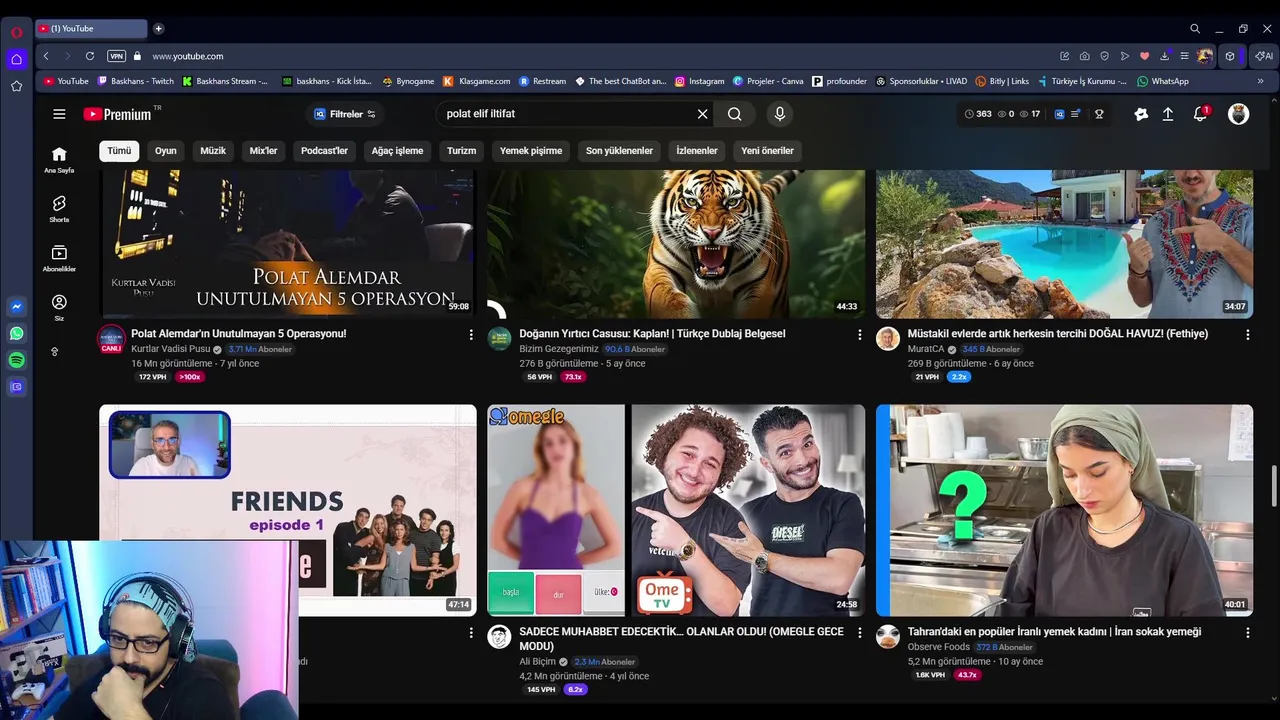Open options for Tahran'daki video

pyautogui.click(x=1247, y=633)
